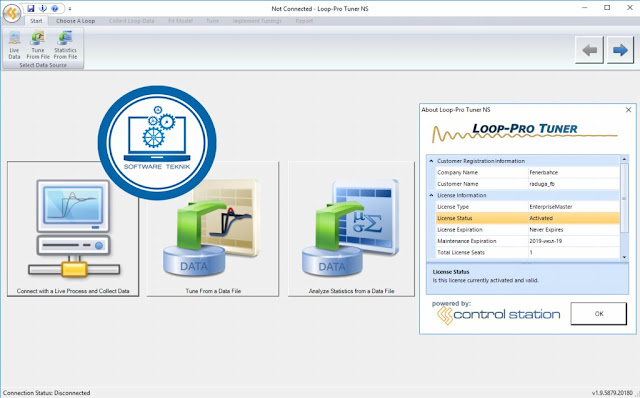Viewport: 640px width, 398px height.
Task: Switch to the Choose A Loop tab
Action: pyautogui.click(x=76, y=21)
